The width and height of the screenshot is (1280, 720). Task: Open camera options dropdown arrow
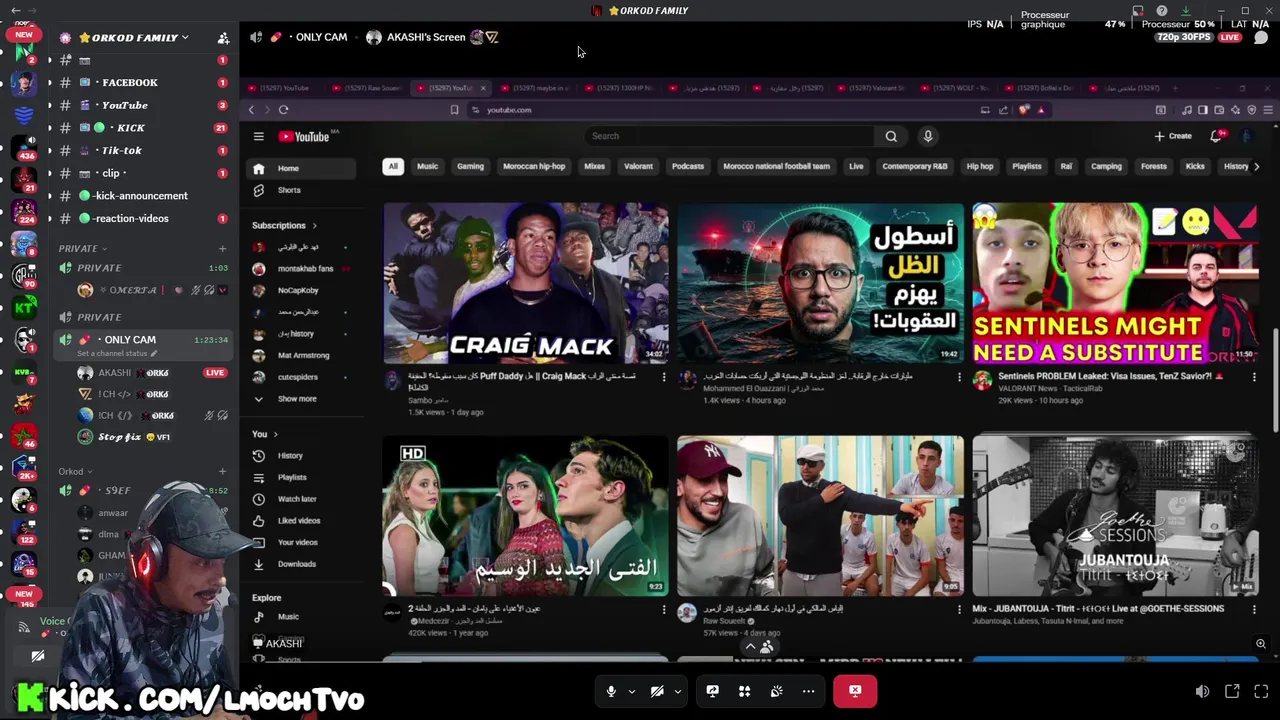tap(677, 691)
